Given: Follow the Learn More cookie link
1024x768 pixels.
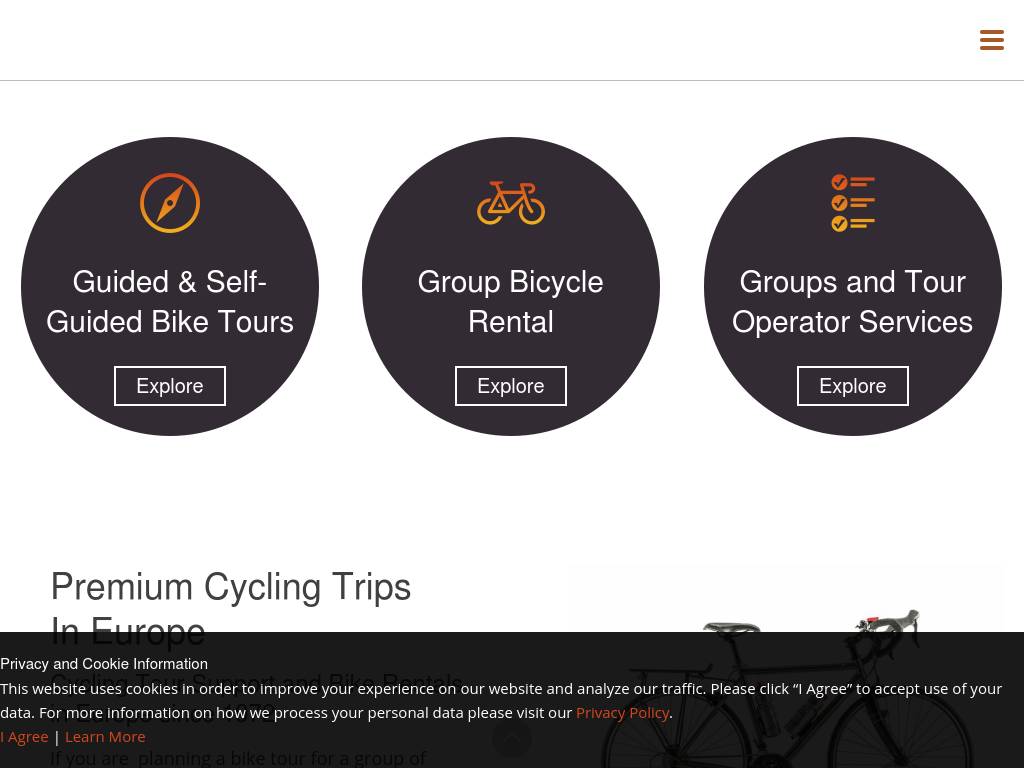Looking at the screenshot, I should [x=105, y=736].
